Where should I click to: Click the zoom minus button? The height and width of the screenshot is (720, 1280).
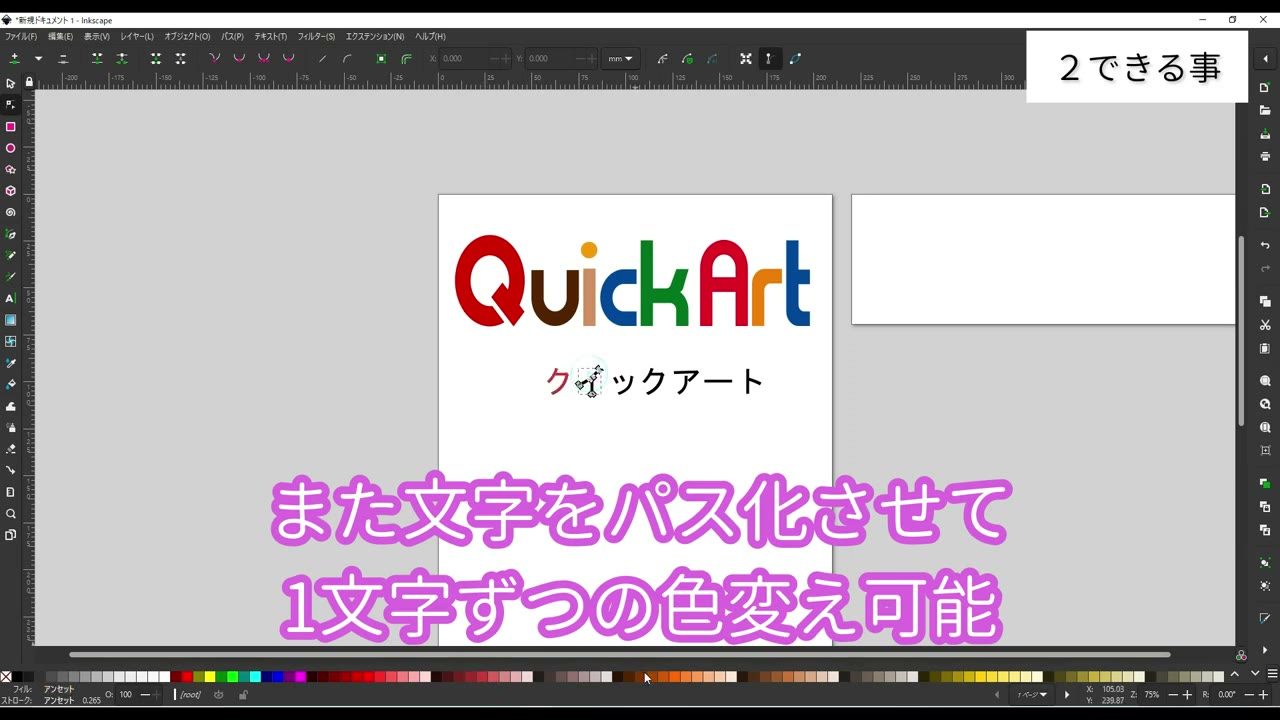point(1171,695)
